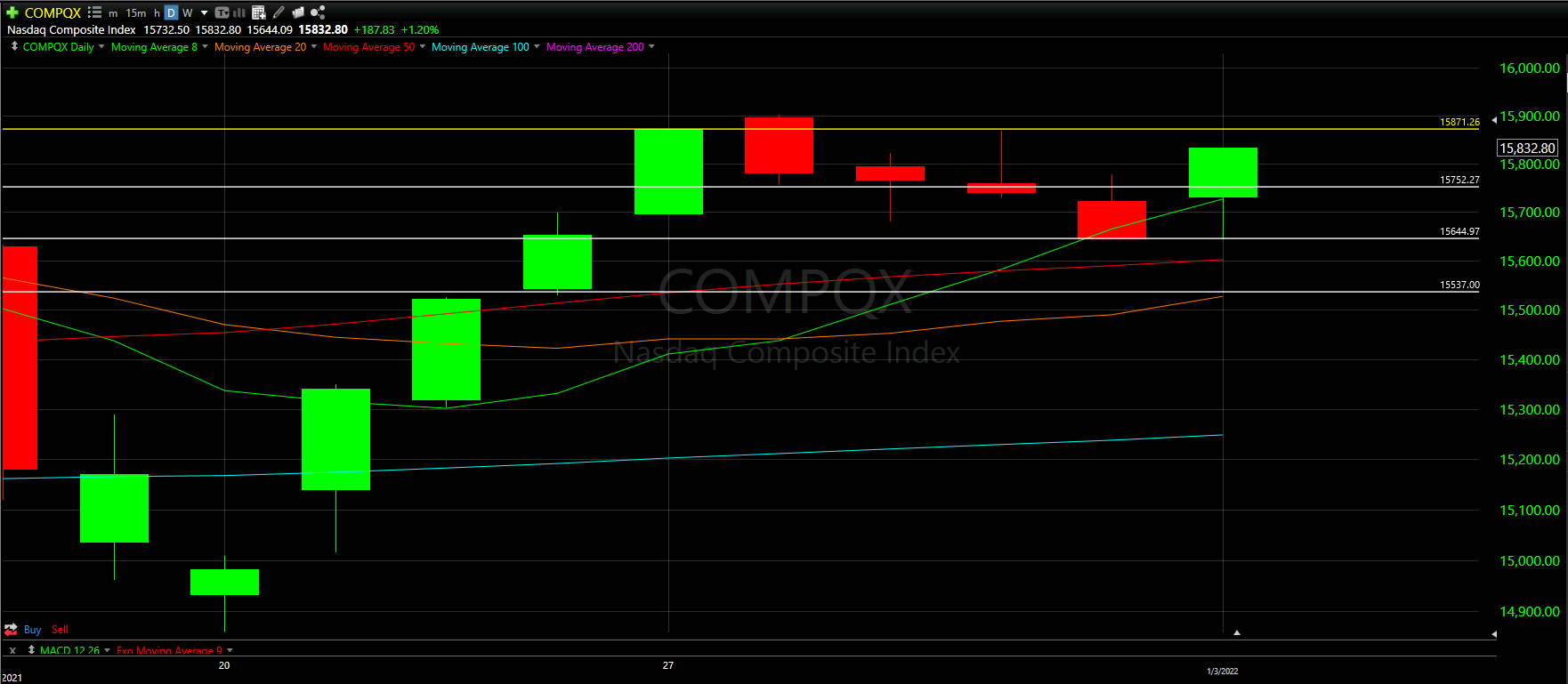Open the calendar add-study icon
The height and width of the screenshot is (684, 1568).
[x=259, y=12]
